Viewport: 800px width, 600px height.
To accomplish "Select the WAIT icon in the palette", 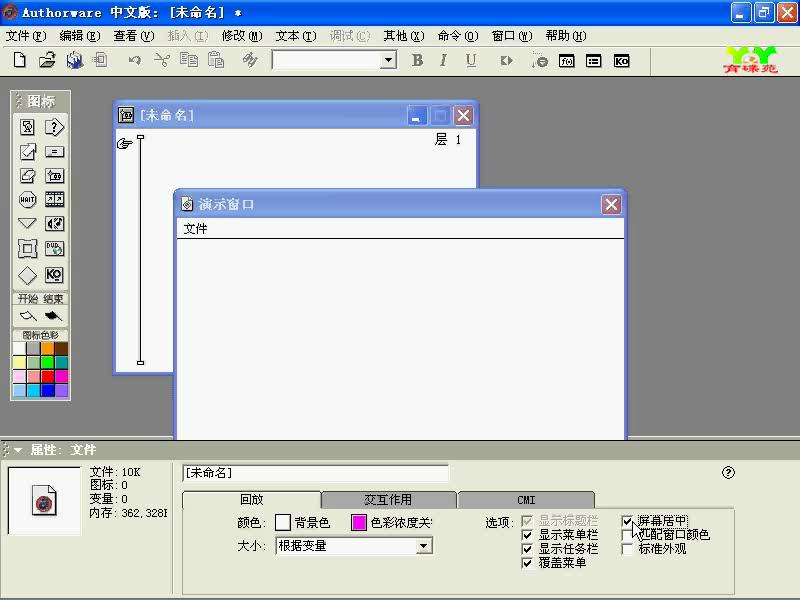I will pos(28,199).
